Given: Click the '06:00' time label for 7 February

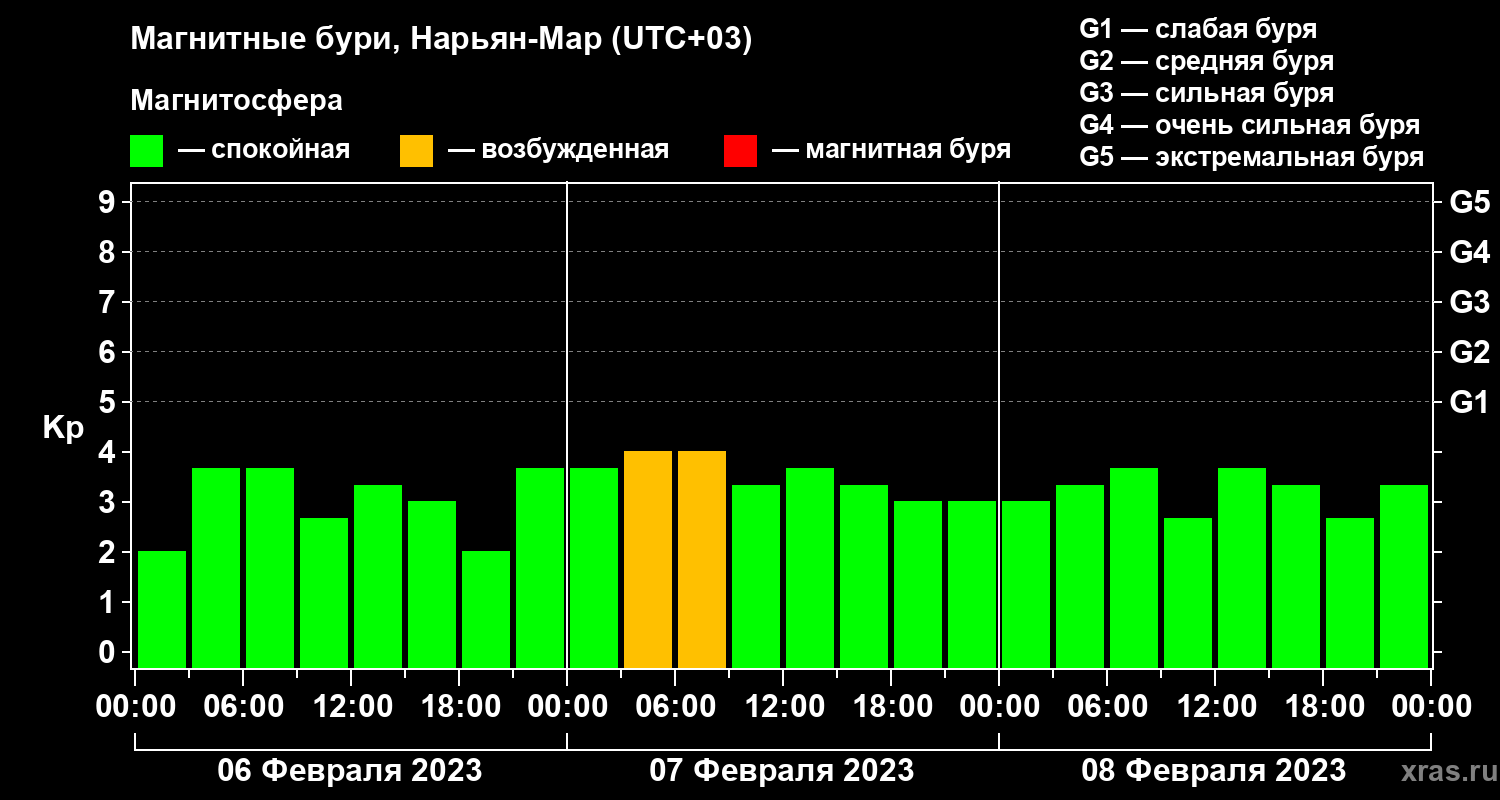Looking at the screenshot, I should click(x=675, y=707).
